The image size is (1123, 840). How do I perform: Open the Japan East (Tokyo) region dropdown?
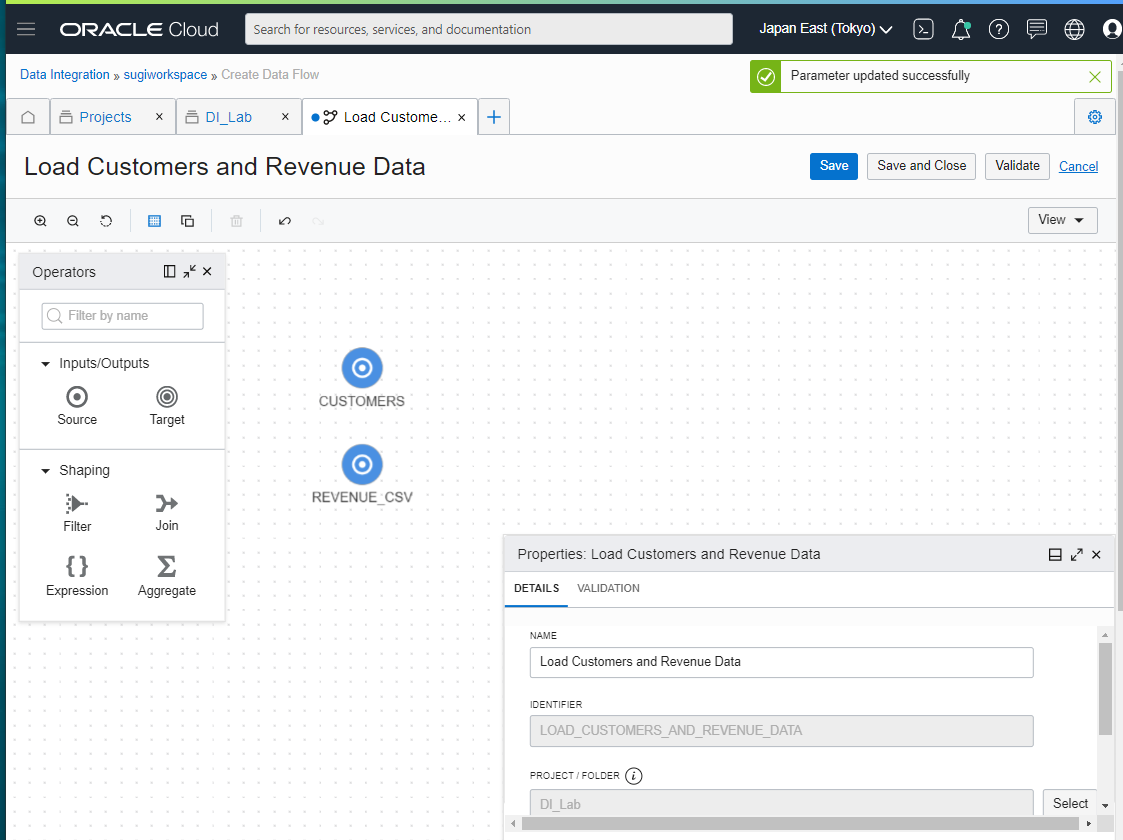pyautogui.click(x=826, y=29)
